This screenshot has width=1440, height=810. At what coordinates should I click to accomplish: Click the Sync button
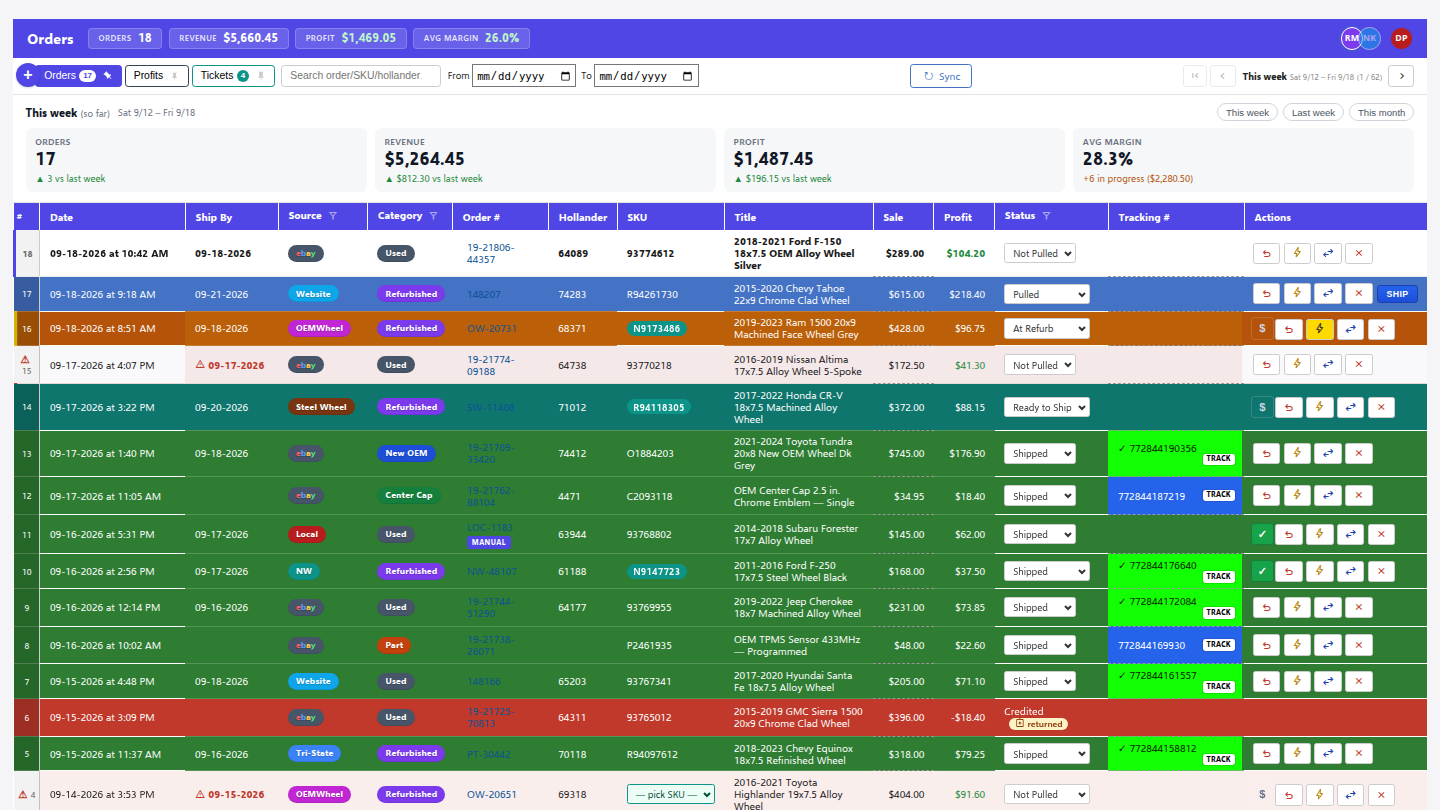coord(941,76)
